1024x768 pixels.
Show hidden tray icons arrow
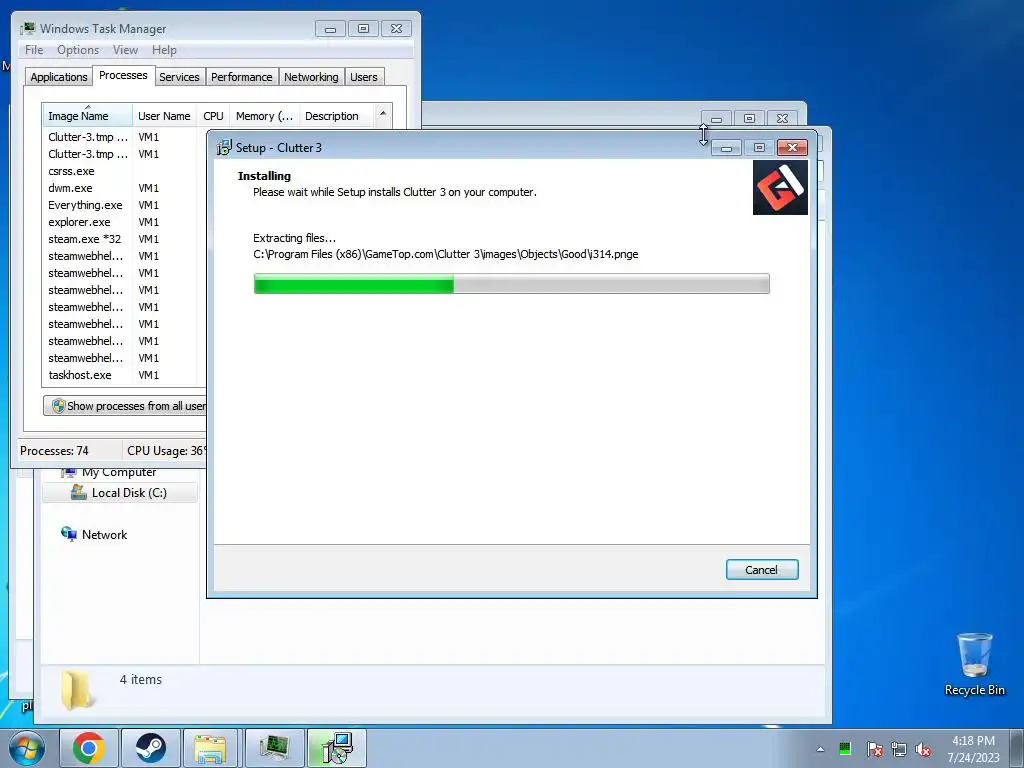click(820, 749)
